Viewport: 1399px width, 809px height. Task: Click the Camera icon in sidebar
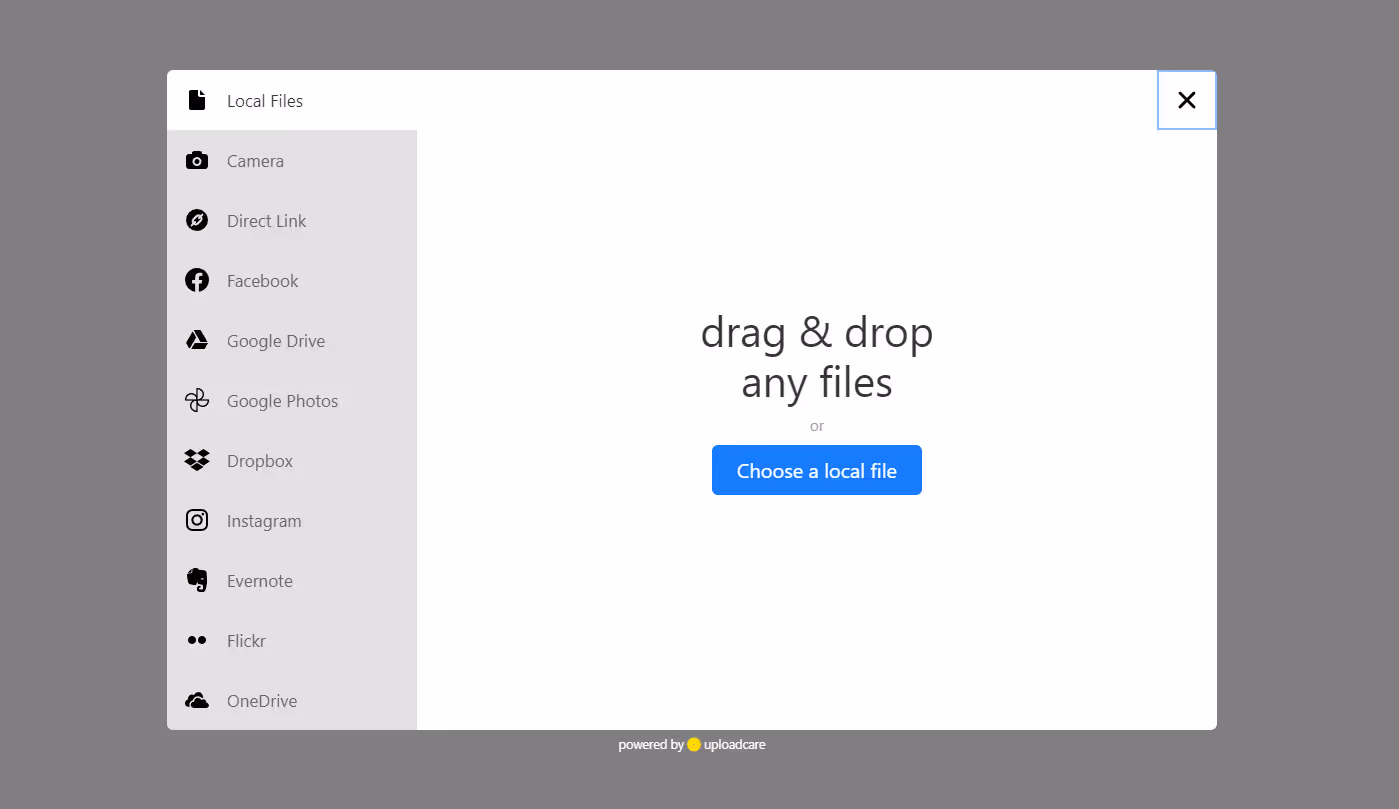click(x=197, y=160)
